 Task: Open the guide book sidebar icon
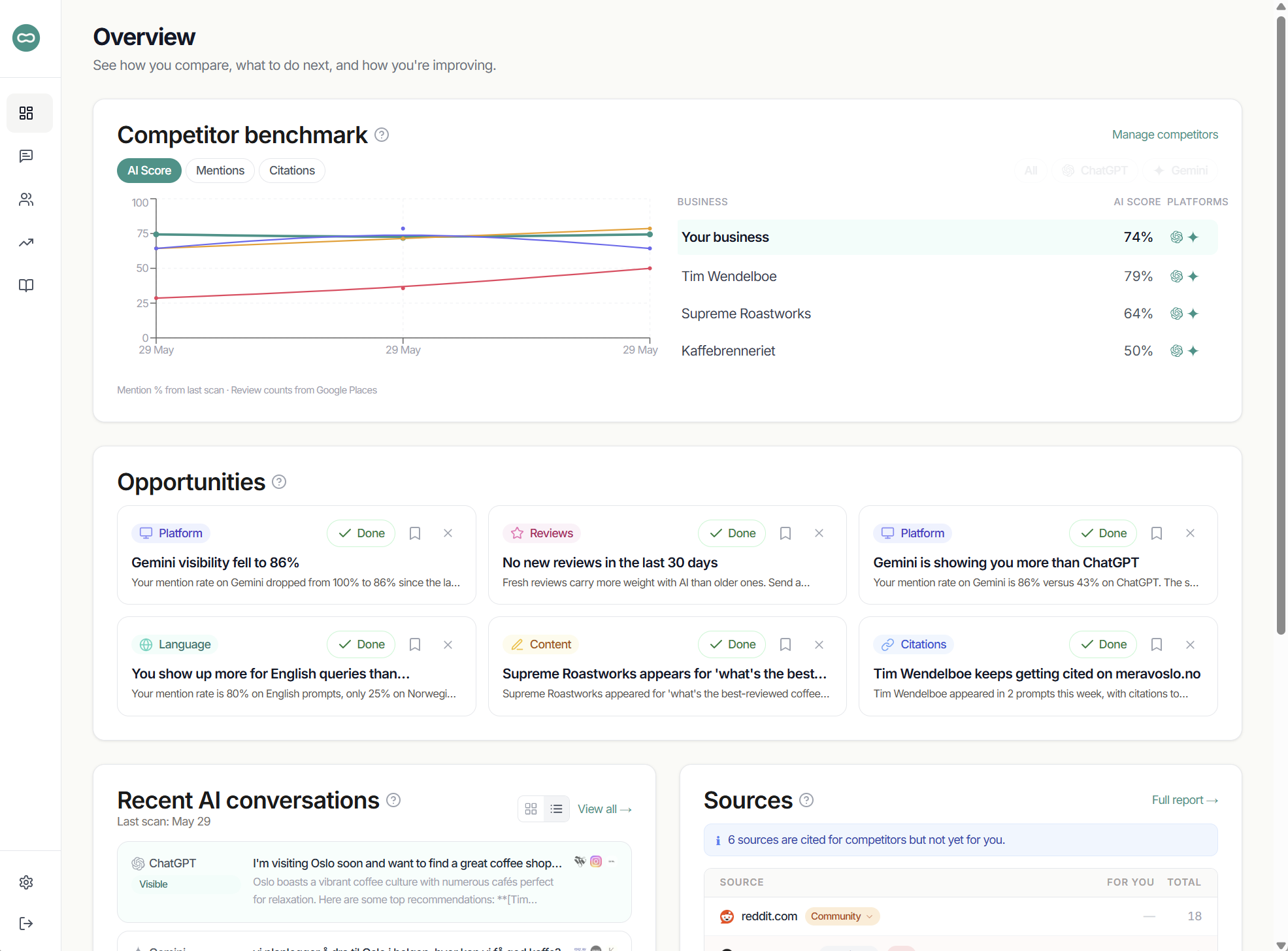[26, 286]
